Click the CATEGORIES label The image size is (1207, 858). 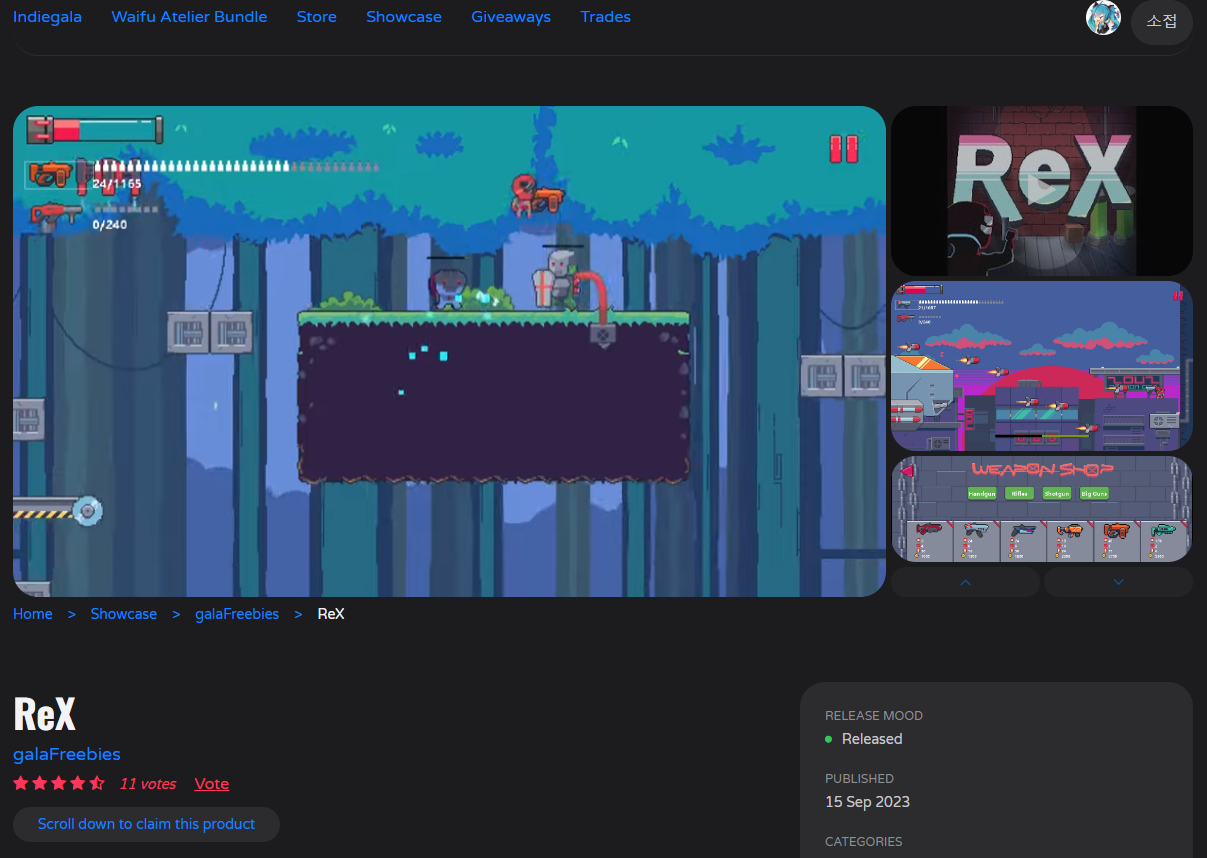(x=863, y=842)
